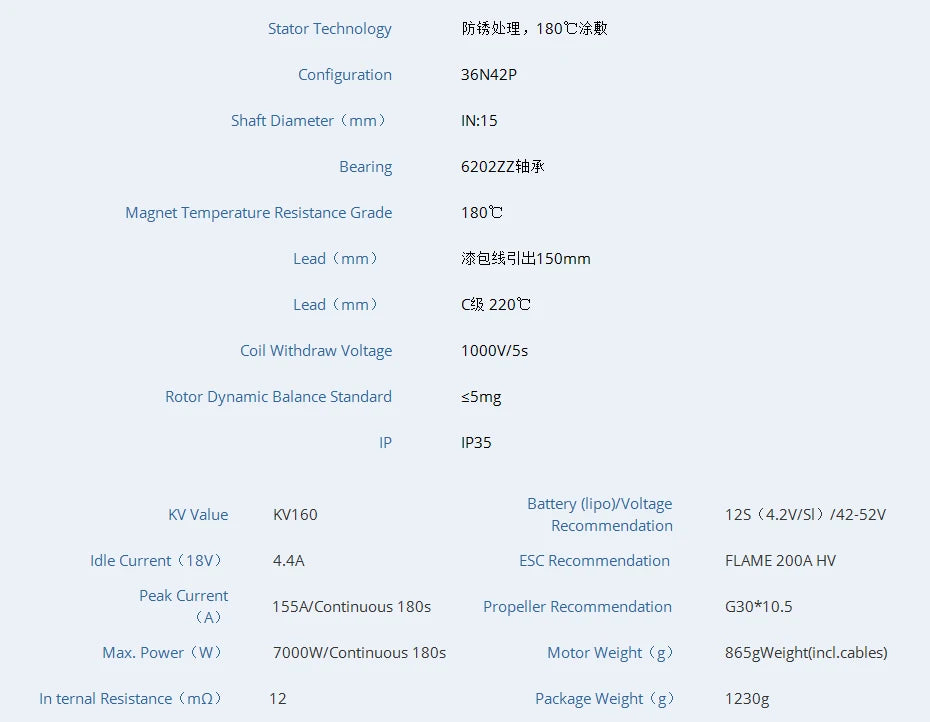Viewport: 930px width, 722px height.
Task: Click Magnet Temperature Resistance Grade label
Action: pyautogui.click(x=258, y=213)
